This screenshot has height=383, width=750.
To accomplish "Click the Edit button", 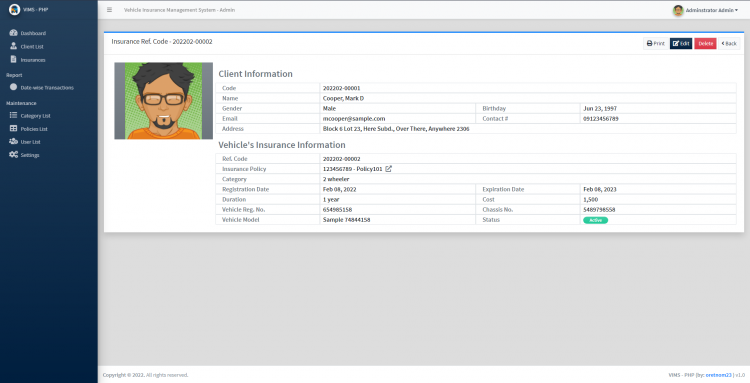I will pyautogui.click(x=681, y=44).
